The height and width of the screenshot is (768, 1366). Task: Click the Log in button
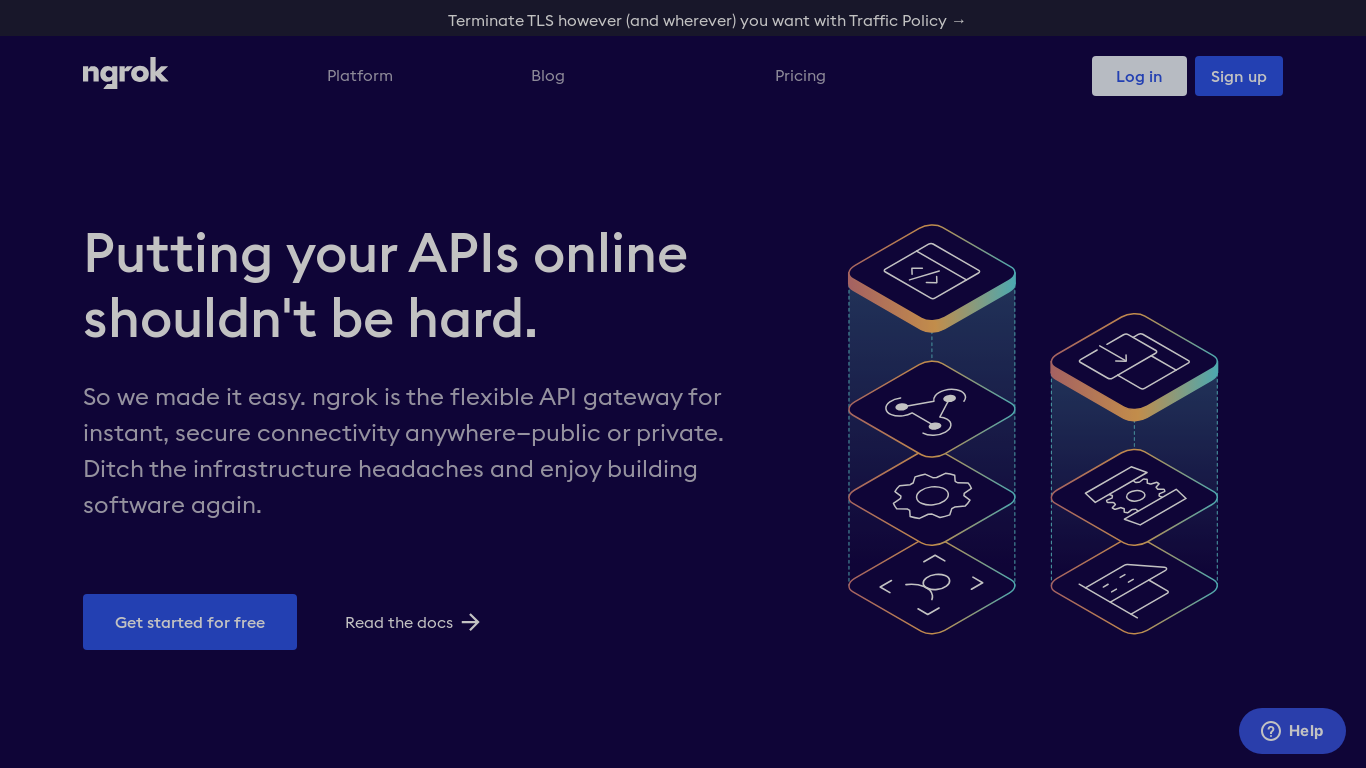click(x=1139, y=76)
